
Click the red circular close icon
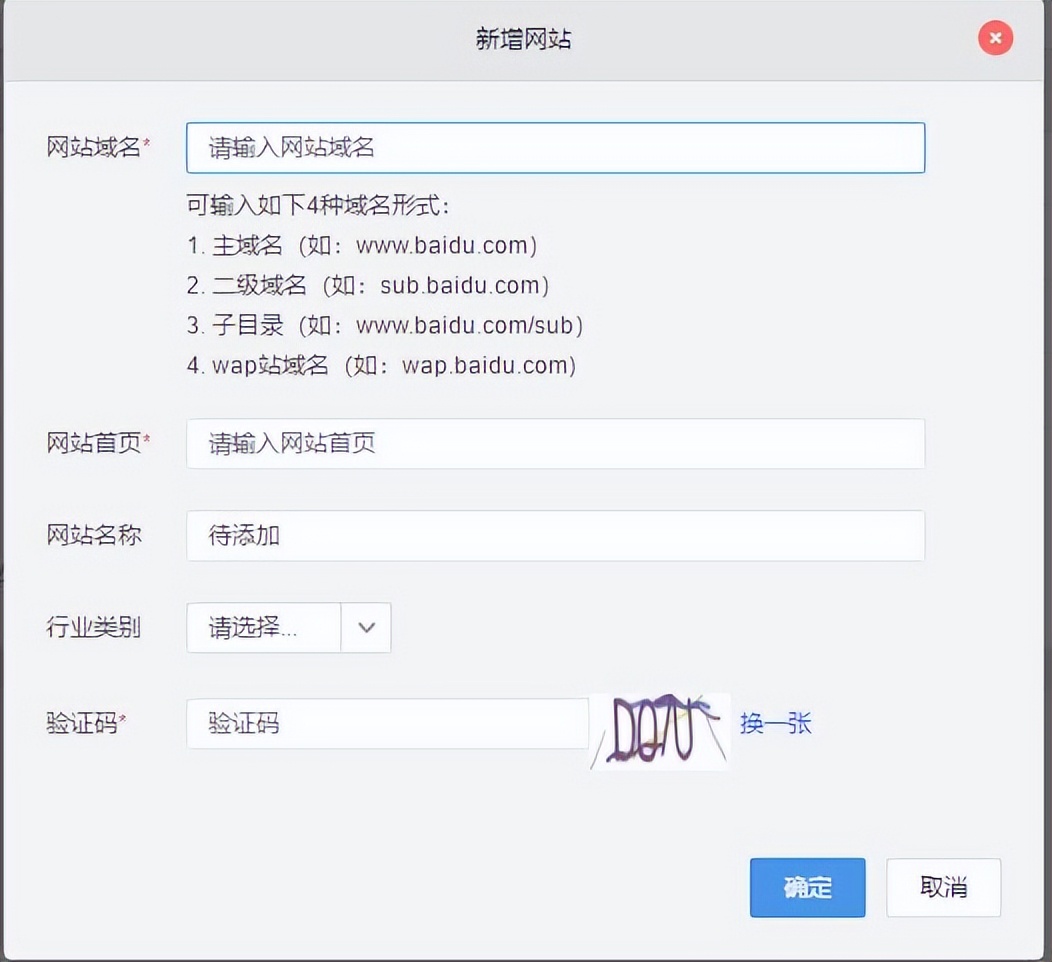click(x=995, y=38)
